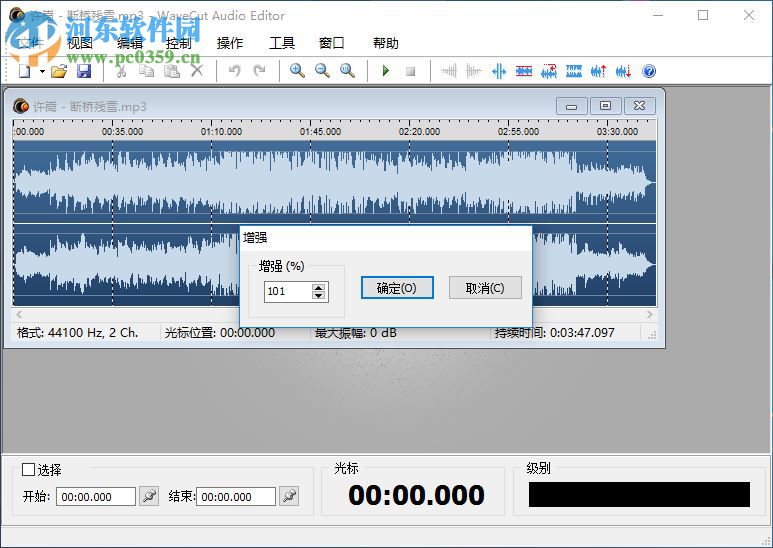The image size is (773, 548).
Task: Open the 帮助 menu
Action: [x=386, y=43]
